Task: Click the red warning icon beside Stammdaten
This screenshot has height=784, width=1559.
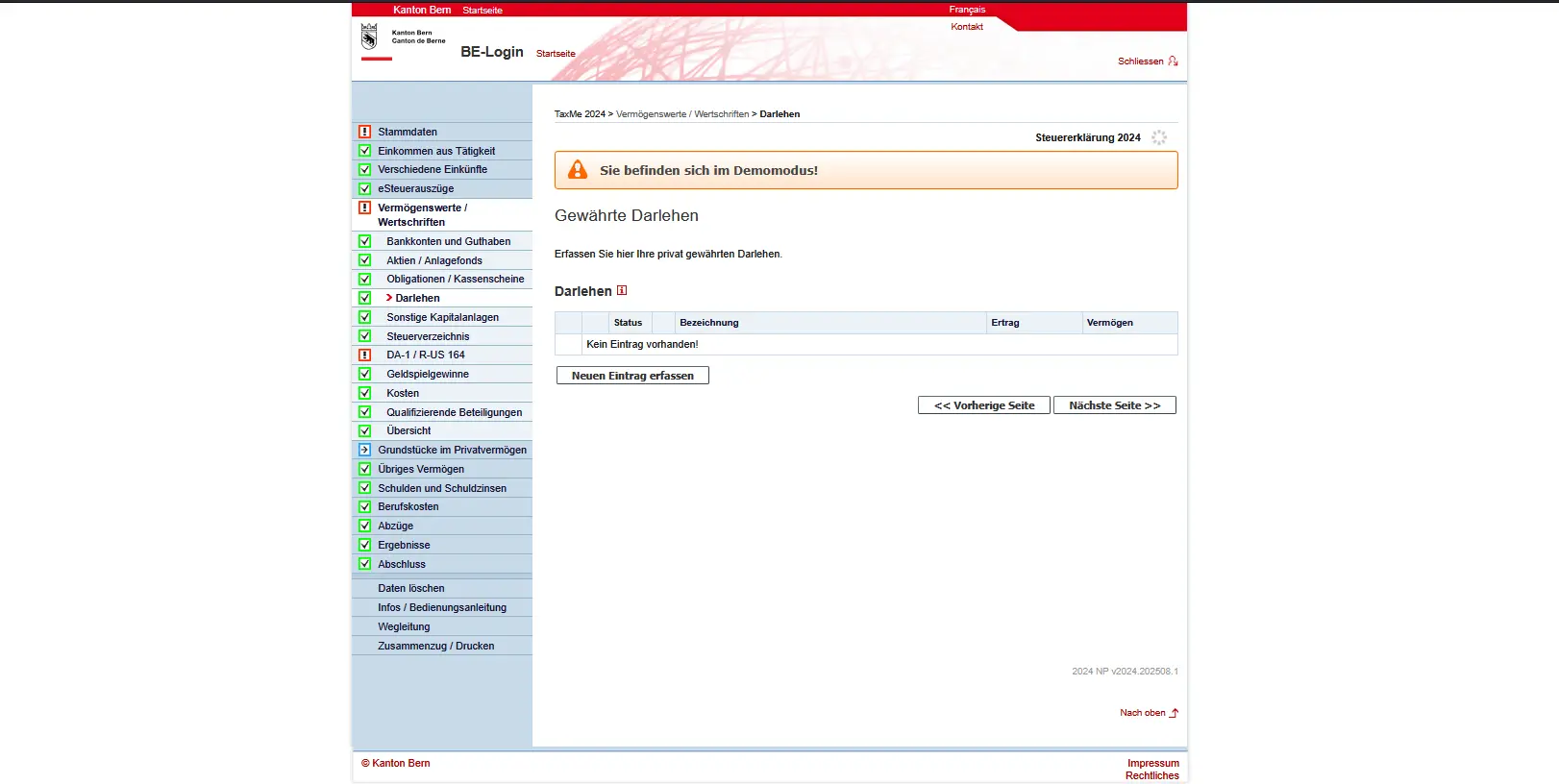Action: tap(364, 132)
